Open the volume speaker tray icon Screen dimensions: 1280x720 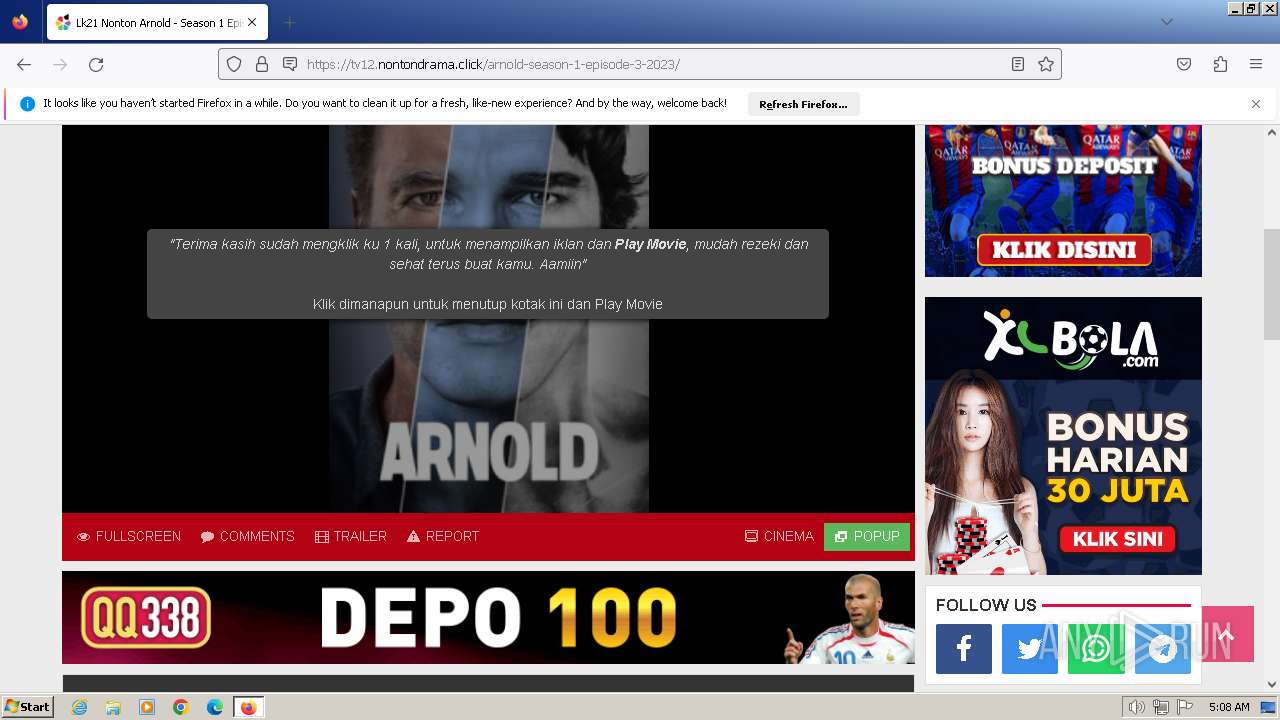tap(1137, 707)
